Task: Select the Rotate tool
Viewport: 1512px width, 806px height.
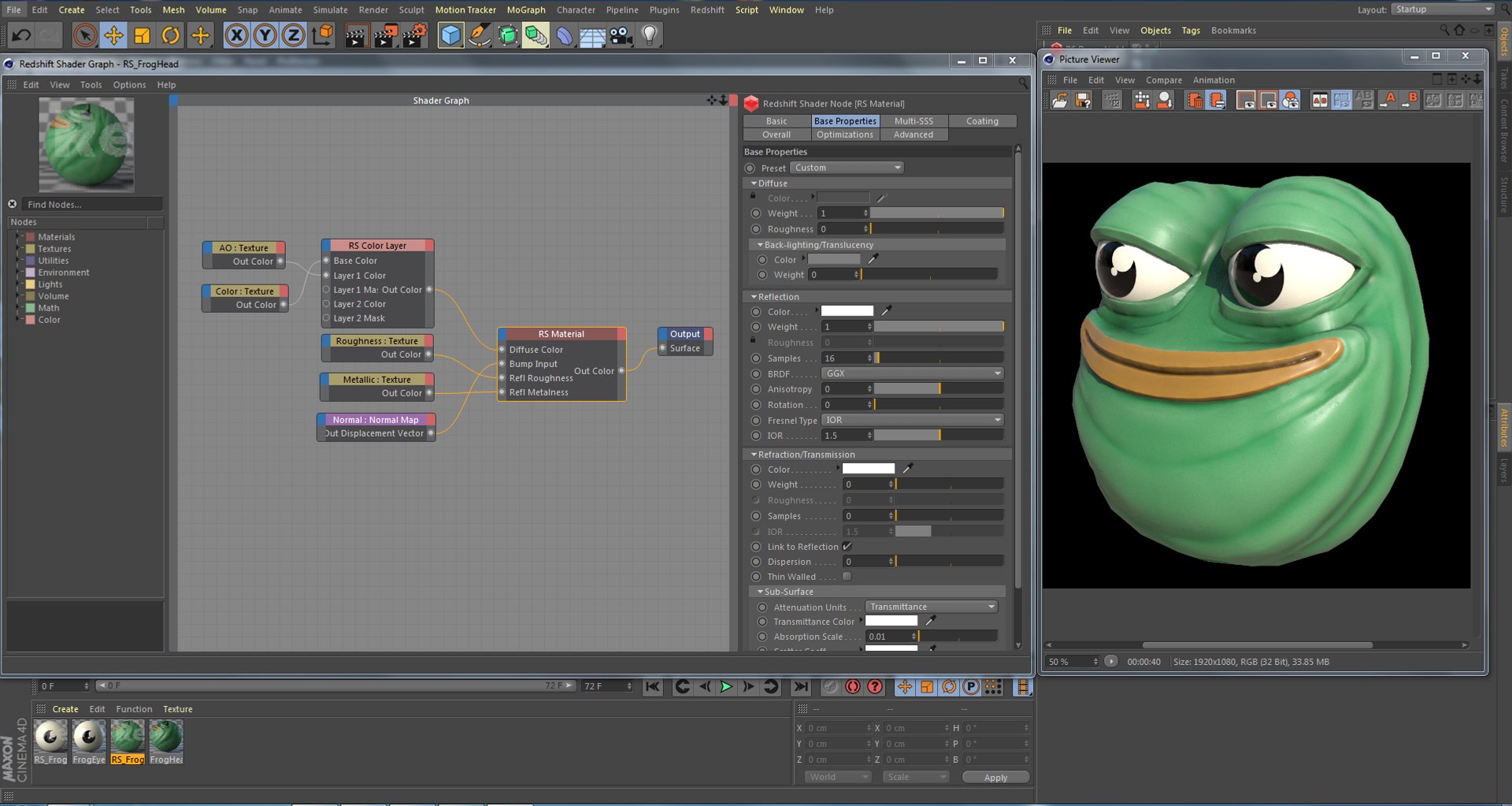Action: 171,35
